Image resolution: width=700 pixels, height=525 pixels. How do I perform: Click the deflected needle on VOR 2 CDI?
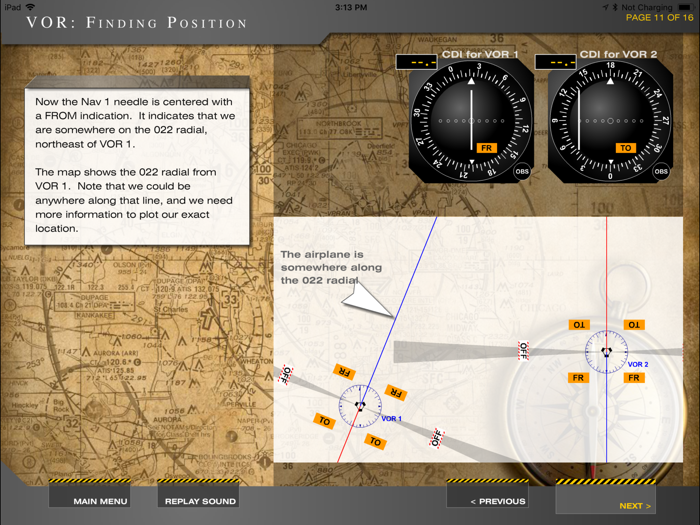click(579, 120)
